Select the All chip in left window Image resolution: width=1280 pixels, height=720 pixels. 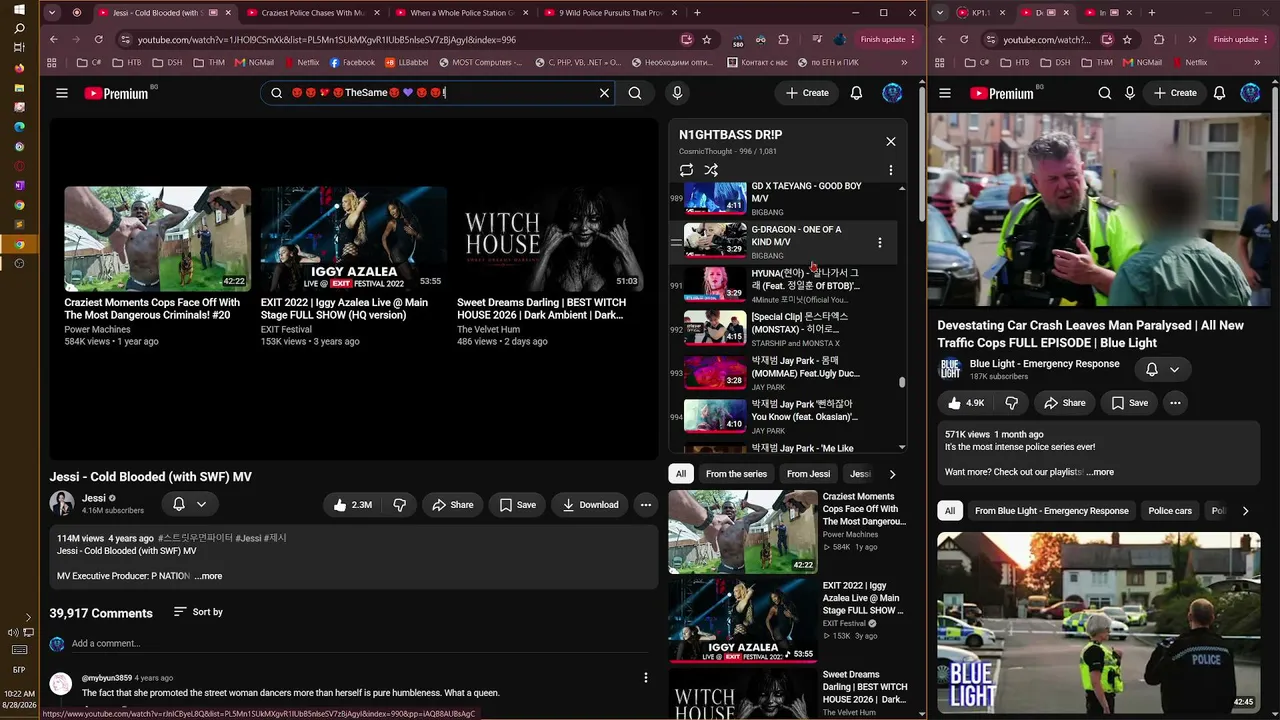681,474
